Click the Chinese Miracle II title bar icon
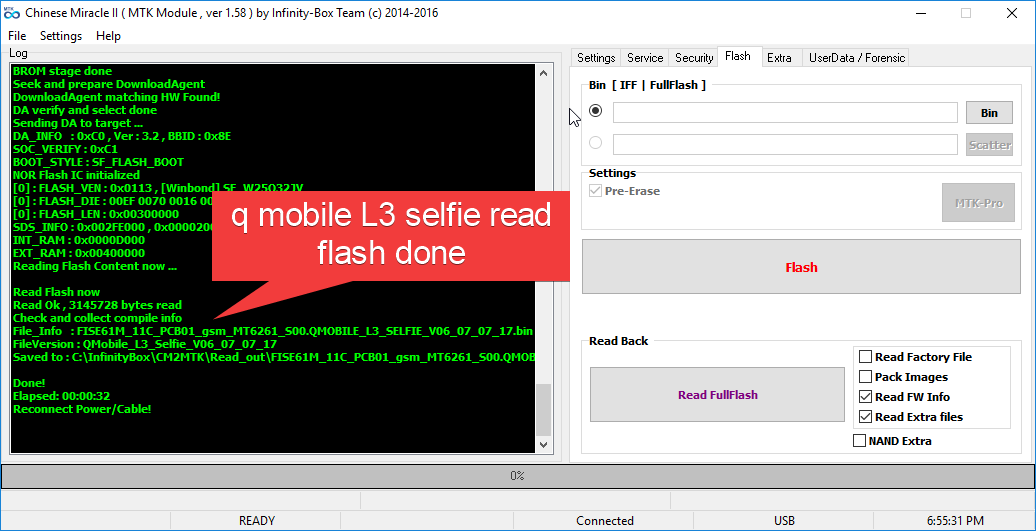This screenshot has height=531, width=1036. [12, 13]
